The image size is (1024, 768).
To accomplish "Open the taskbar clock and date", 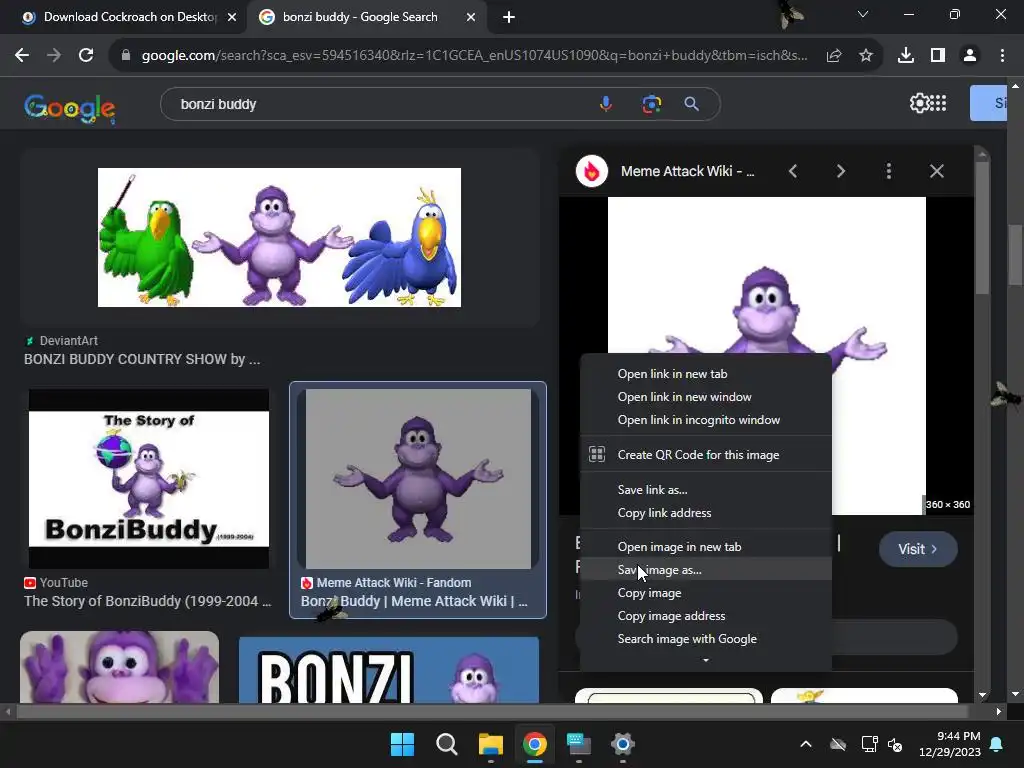I will 950,744.
